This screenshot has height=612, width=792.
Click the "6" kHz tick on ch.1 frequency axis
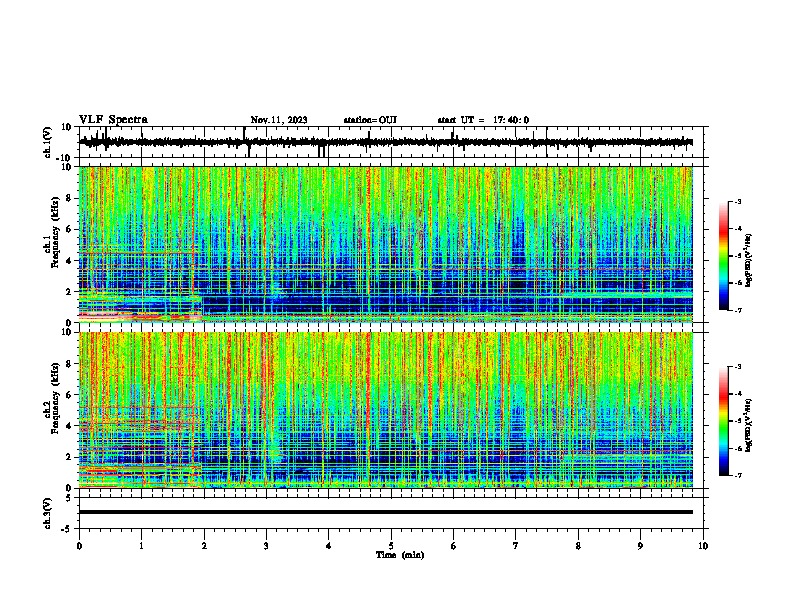[x=69, y=230]
